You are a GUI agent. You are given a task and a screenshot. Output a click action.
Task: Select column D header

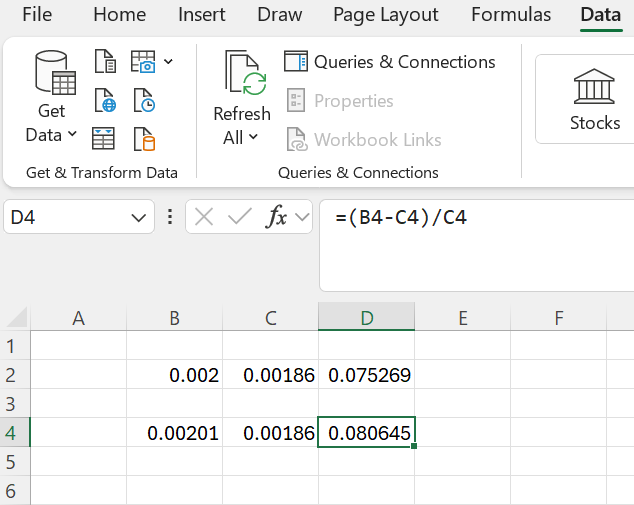pos(367,318)
